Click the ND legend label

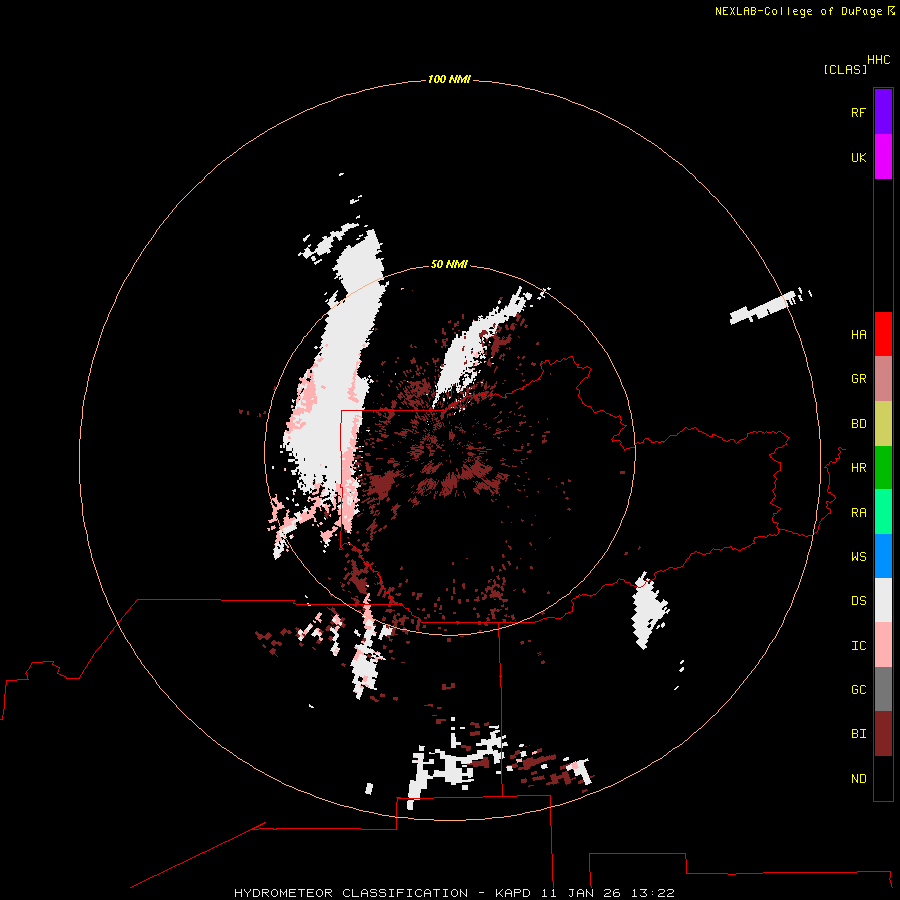click(x=858, y=779)
